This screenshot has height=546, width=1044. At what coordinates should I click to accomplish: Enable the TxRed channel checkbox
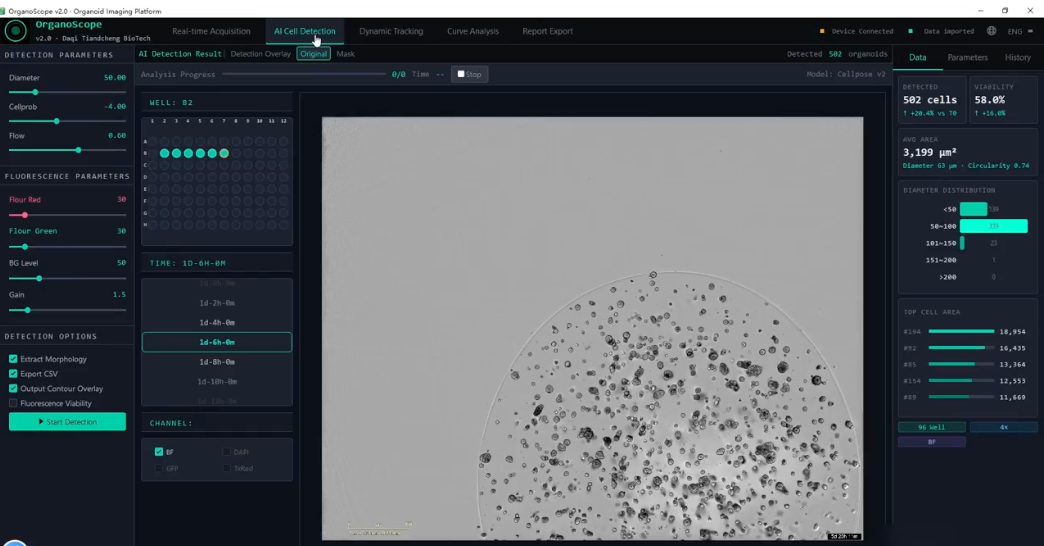tap(226, 468)
